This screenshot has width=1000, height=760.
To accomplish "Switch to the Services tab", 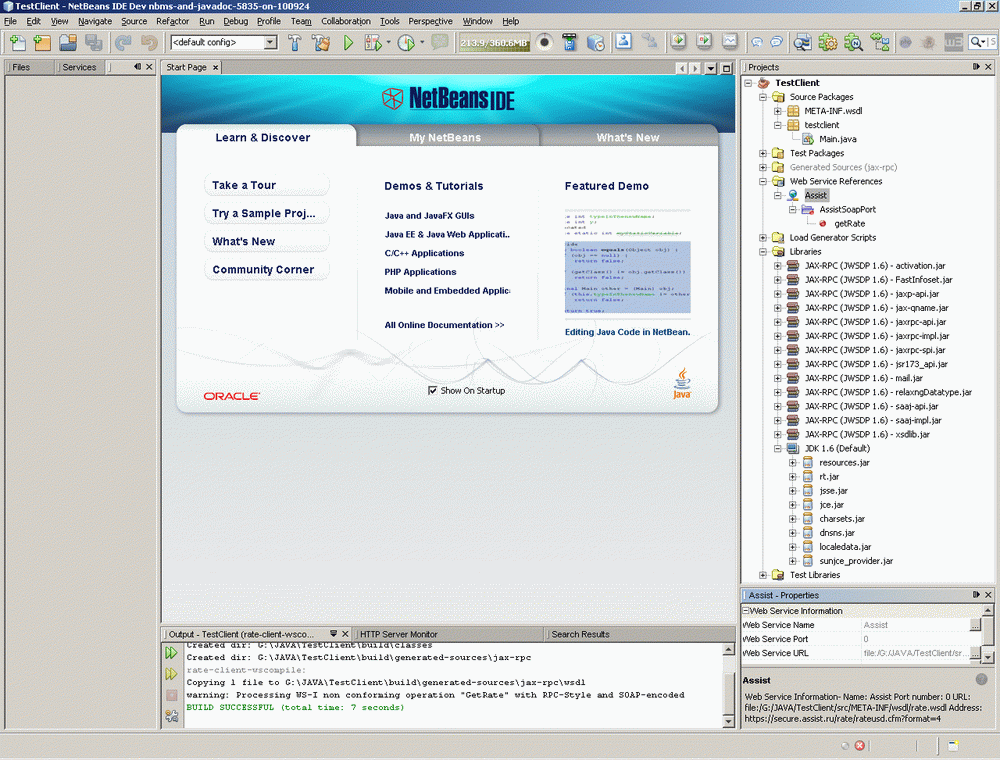I will (x=79, y=67).
